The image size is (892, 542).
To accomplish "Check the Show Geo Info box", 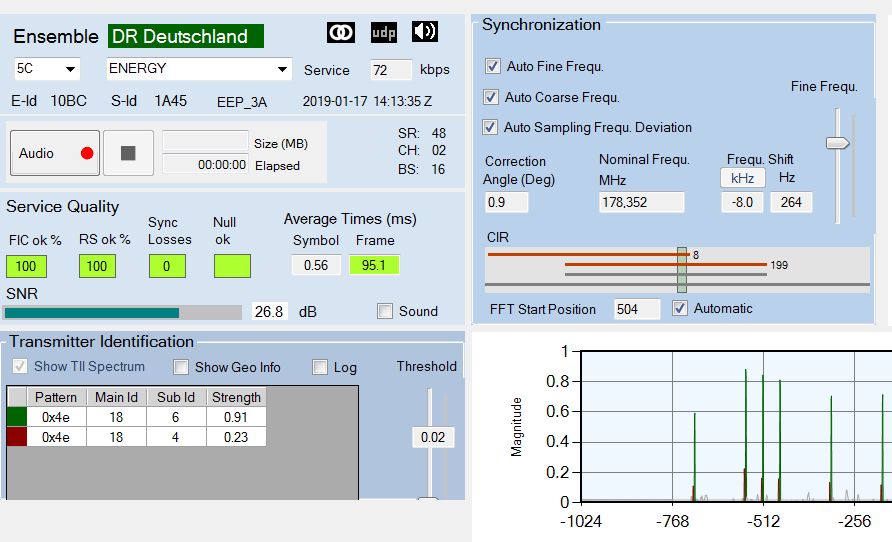I will tap(181, 367).
